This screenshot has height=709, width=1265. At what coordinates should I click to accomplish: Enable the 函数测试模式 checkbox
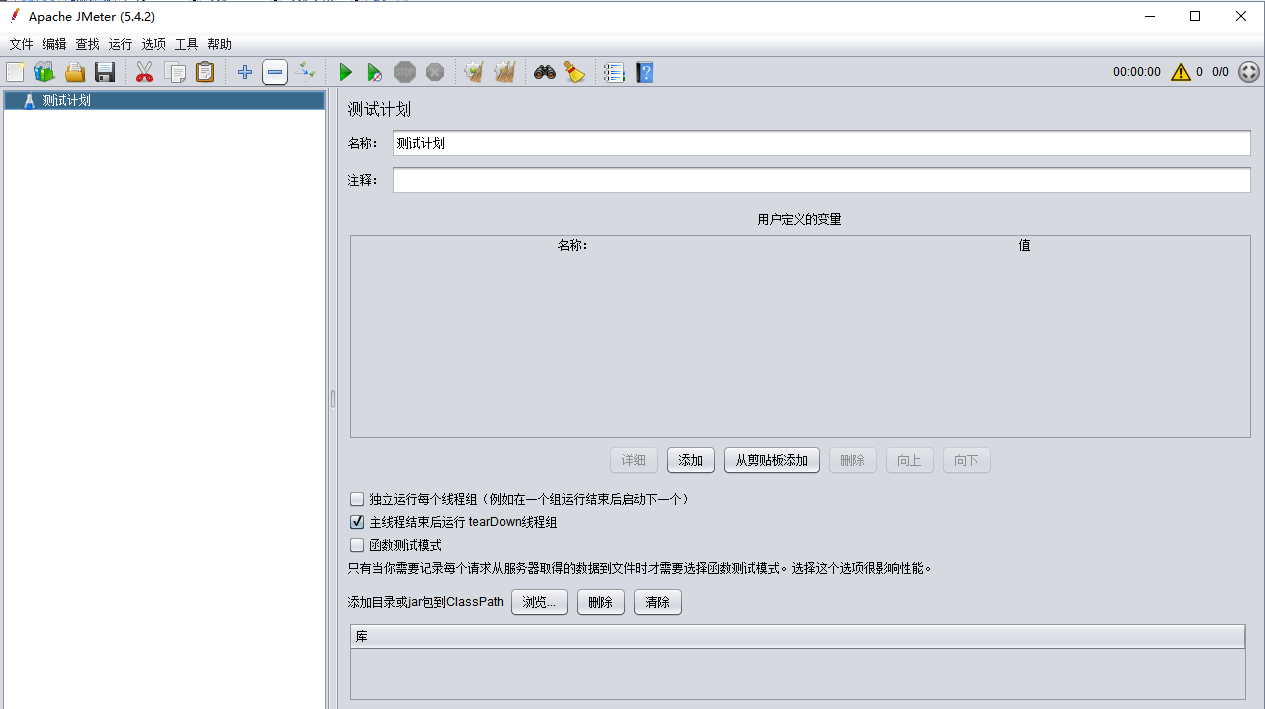(x=357, y=545)
